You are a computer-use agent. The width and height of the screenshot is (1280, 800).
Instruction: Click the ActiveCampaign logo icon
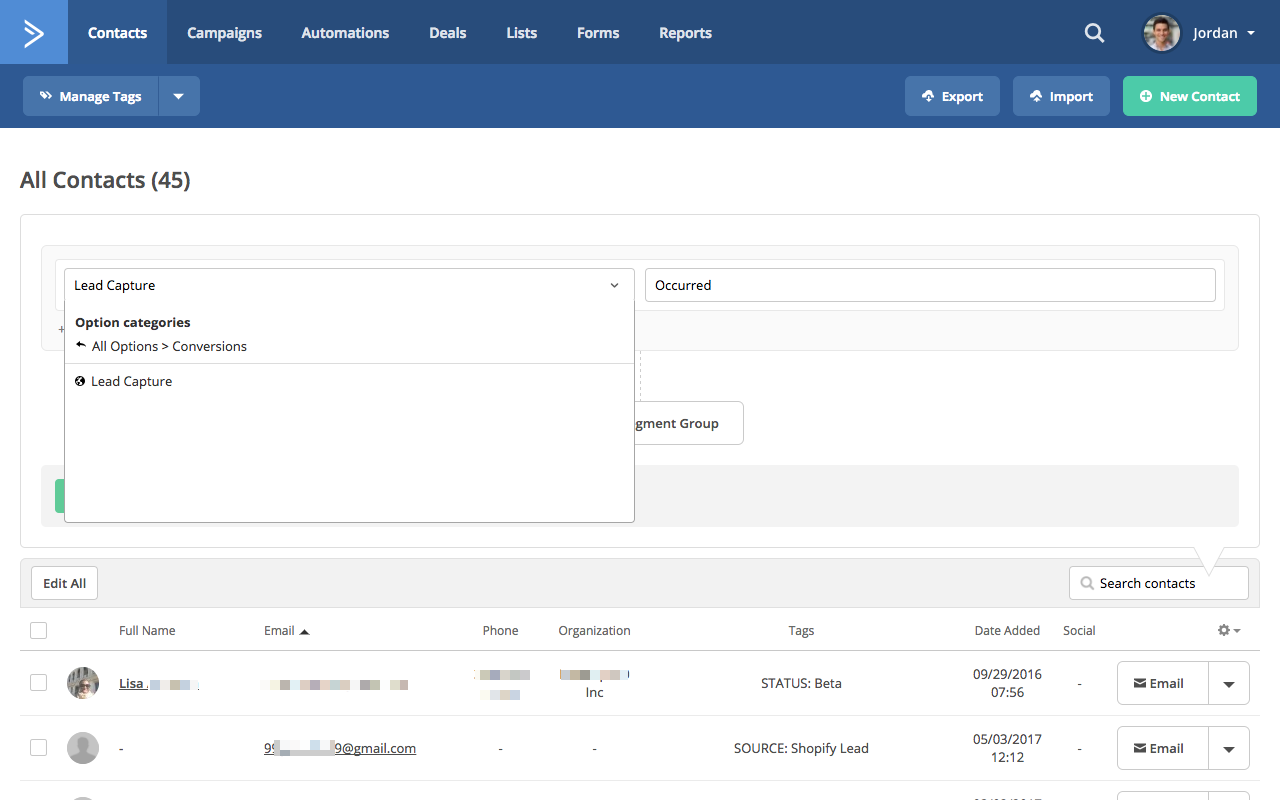pyautogui.click(x=34, y=33)
